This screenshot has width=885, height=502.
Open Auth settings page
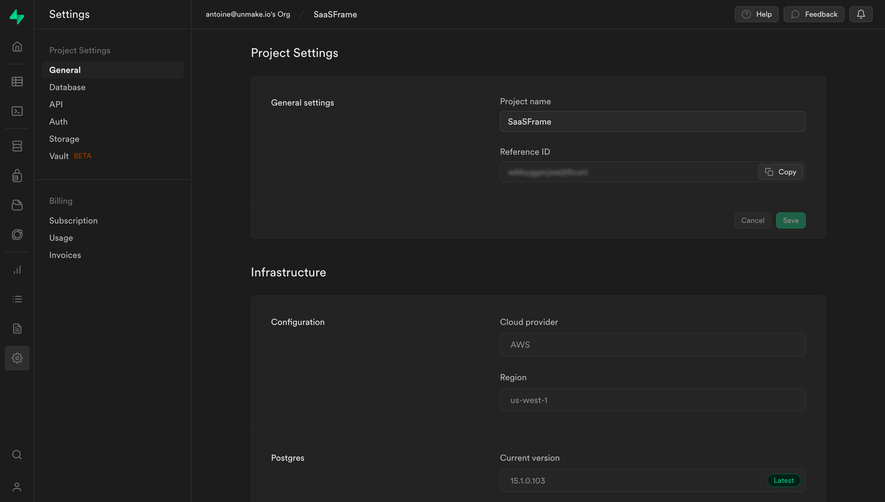coord(58,121)
